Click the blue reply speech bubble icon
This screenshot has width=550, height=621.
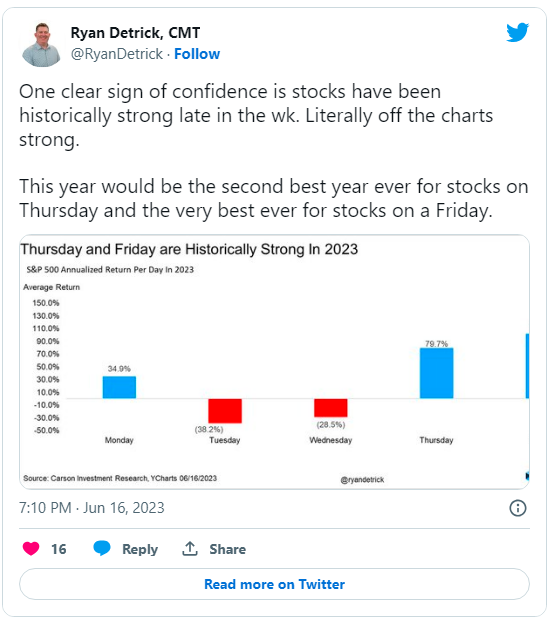pos(102,548)
